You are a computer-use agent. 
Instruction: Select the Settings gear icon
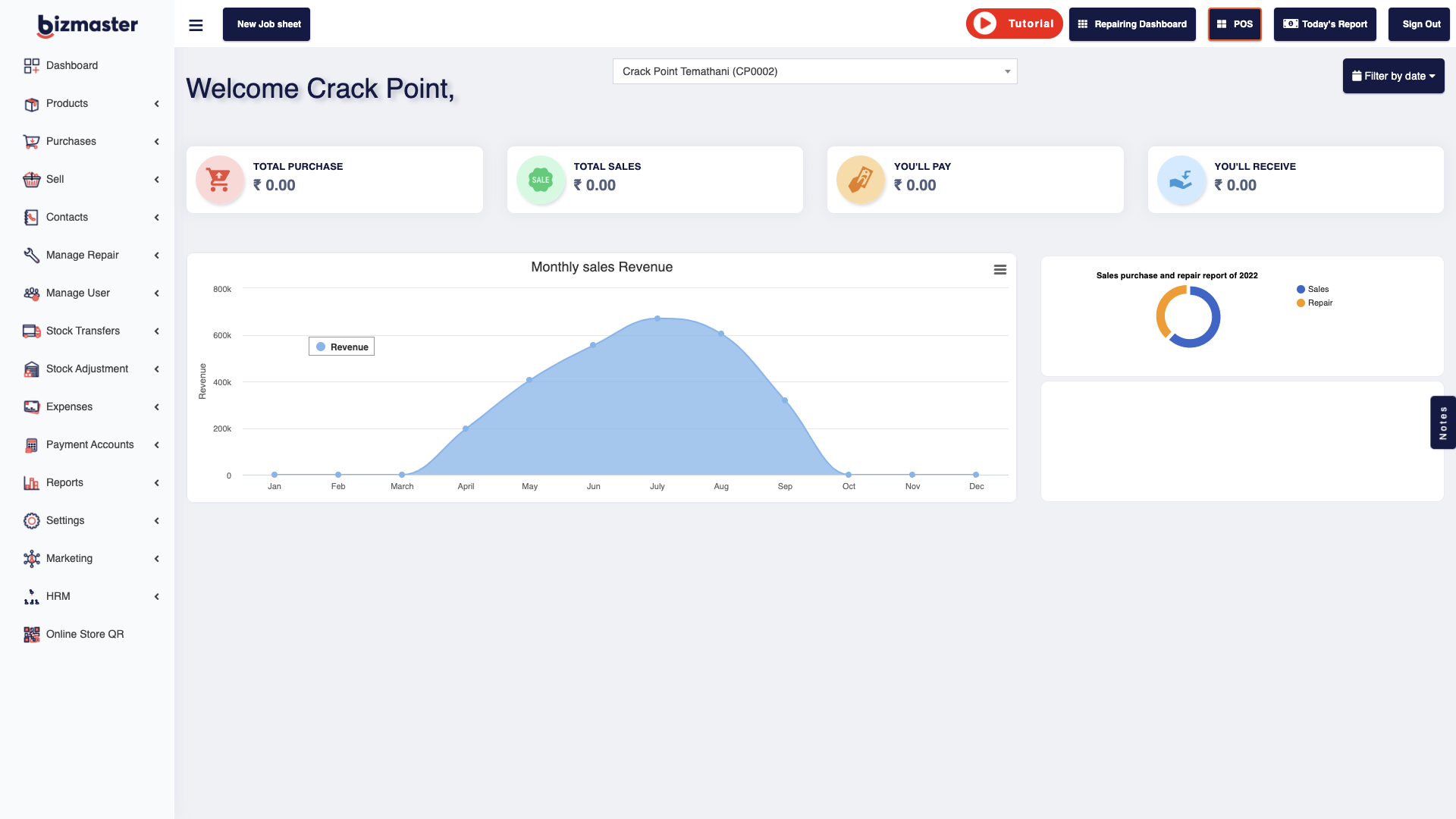coord(31,520)
